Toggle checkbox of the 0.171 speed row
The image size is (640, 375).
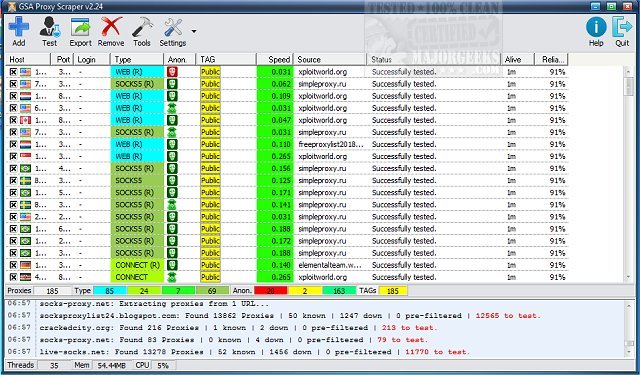click(x=13, y=193)
